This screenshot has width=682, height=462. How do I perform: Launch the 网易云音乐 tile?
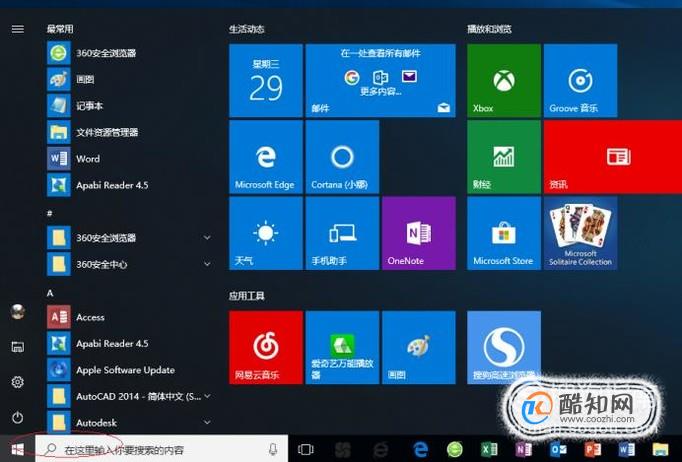point(266,347)
